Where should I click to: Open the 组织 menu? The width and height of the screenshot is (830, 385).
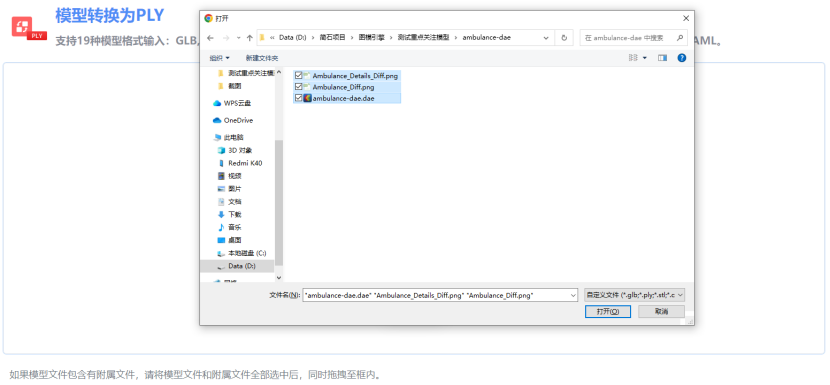click(x=219, y=58)
